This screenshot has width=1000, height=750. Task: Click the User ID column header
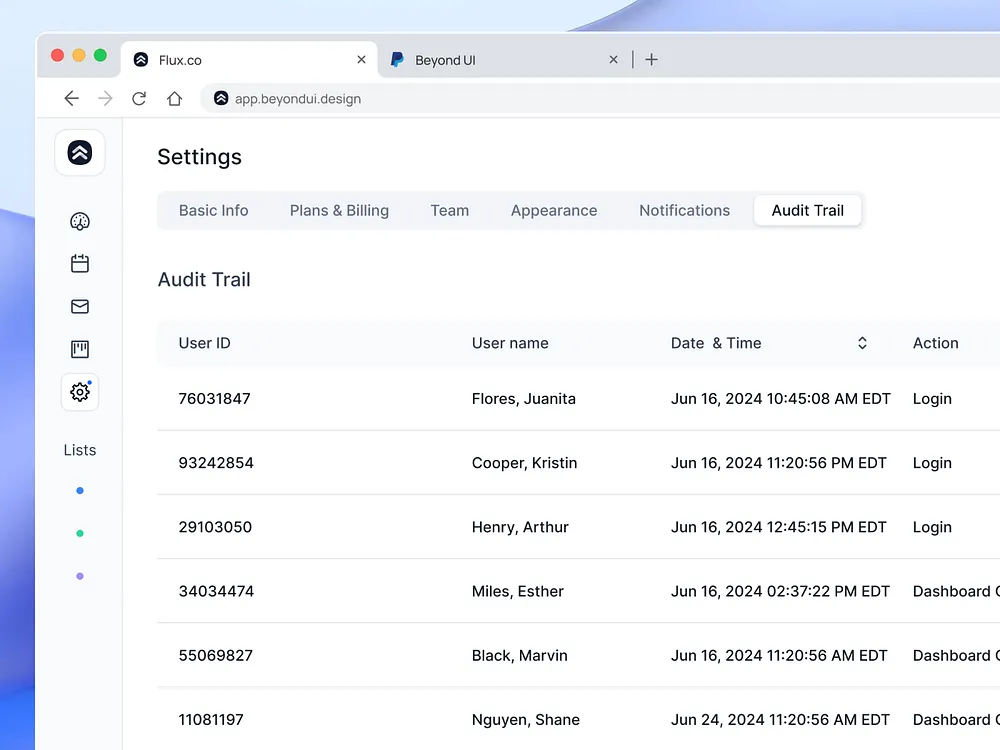point(204,343)
